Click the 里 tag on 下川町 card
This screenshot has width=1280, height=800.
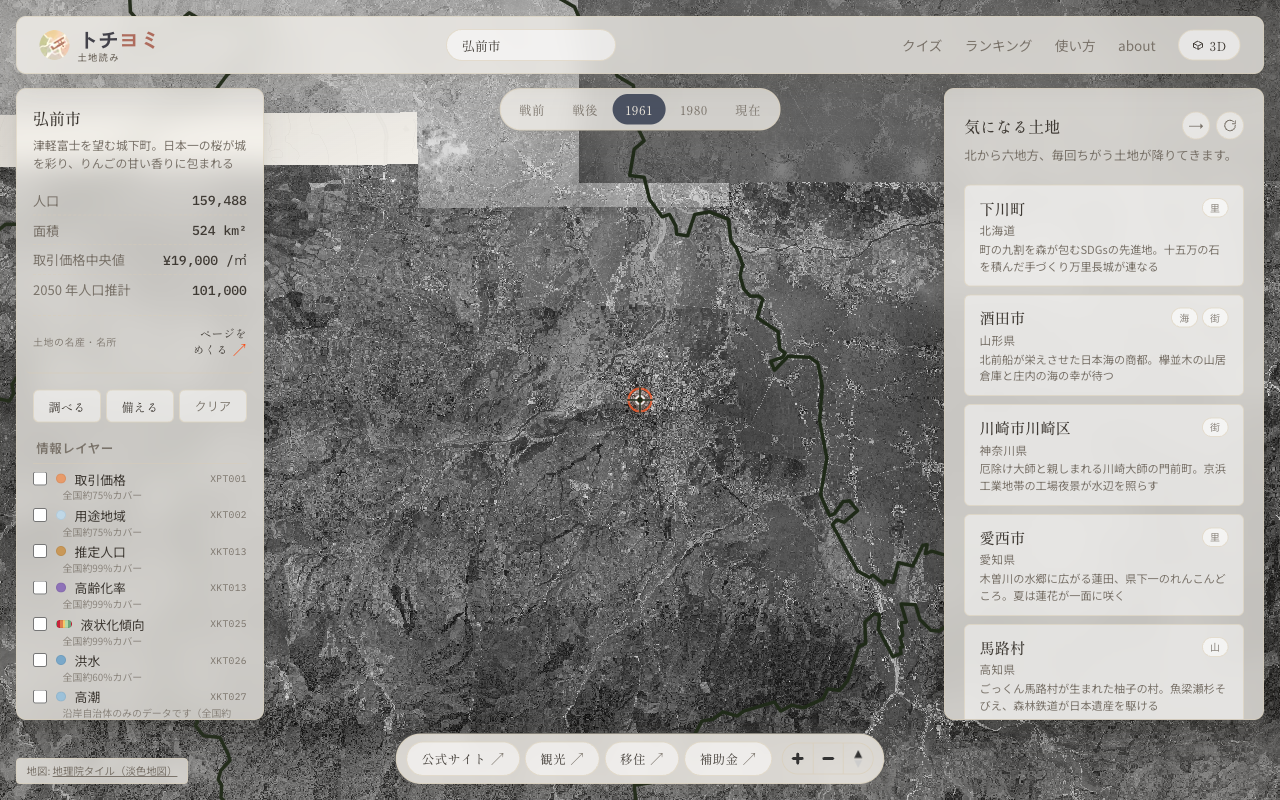[1215, 208]
